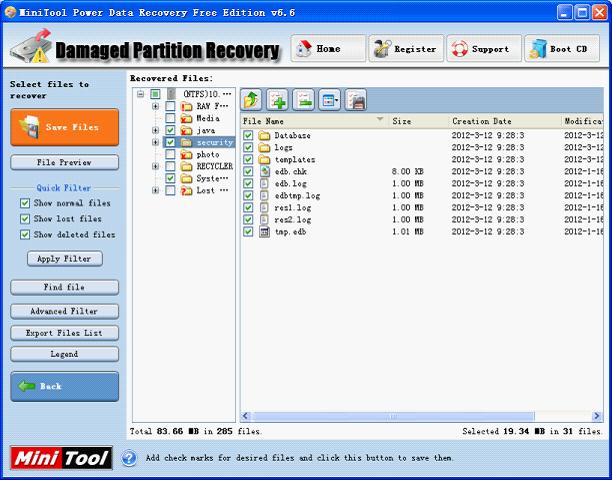Check the Media folder checkbox in tree
612x480 pixels.
[x=170, y=118]
